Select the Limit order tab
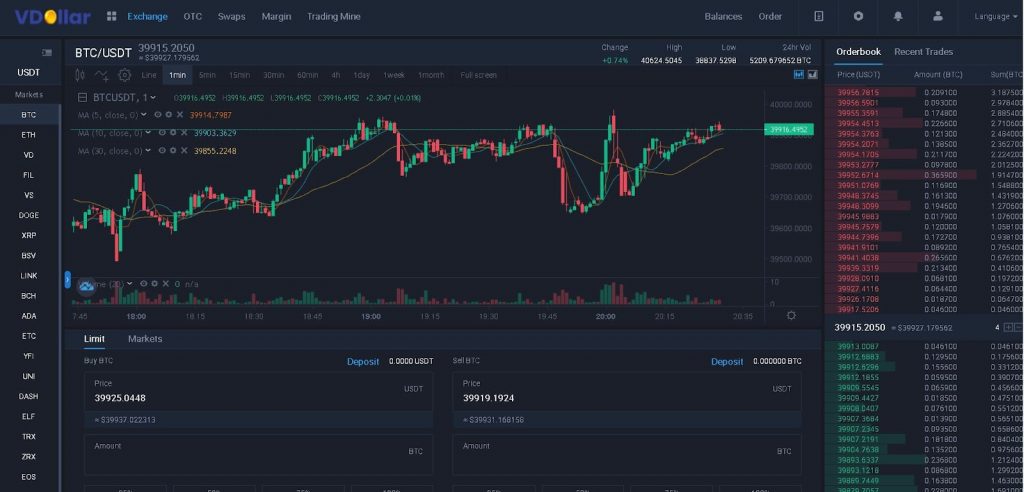The width and height of the screenshot is (1024, 492). pos(94,338)
